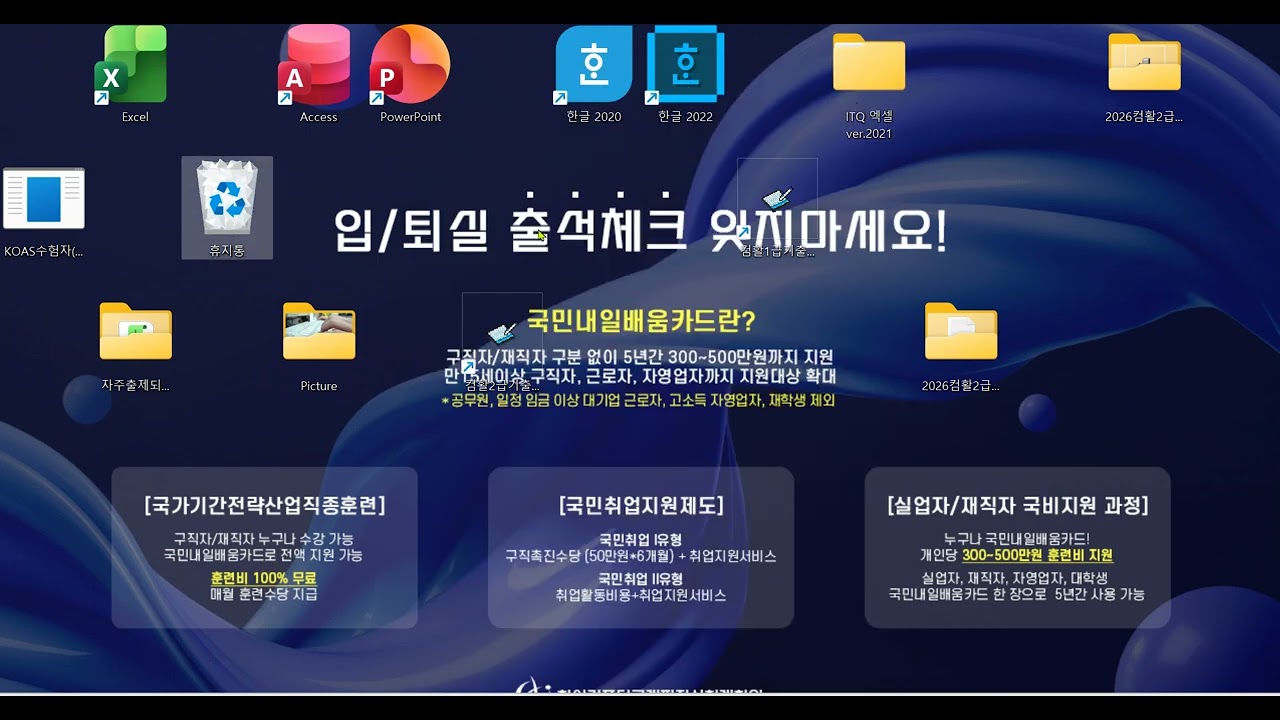Image resolution: width=1280 pixels, height=720 pixels.
Task: Select the KOAS수험자 document icon
Action: pos(44,199)
